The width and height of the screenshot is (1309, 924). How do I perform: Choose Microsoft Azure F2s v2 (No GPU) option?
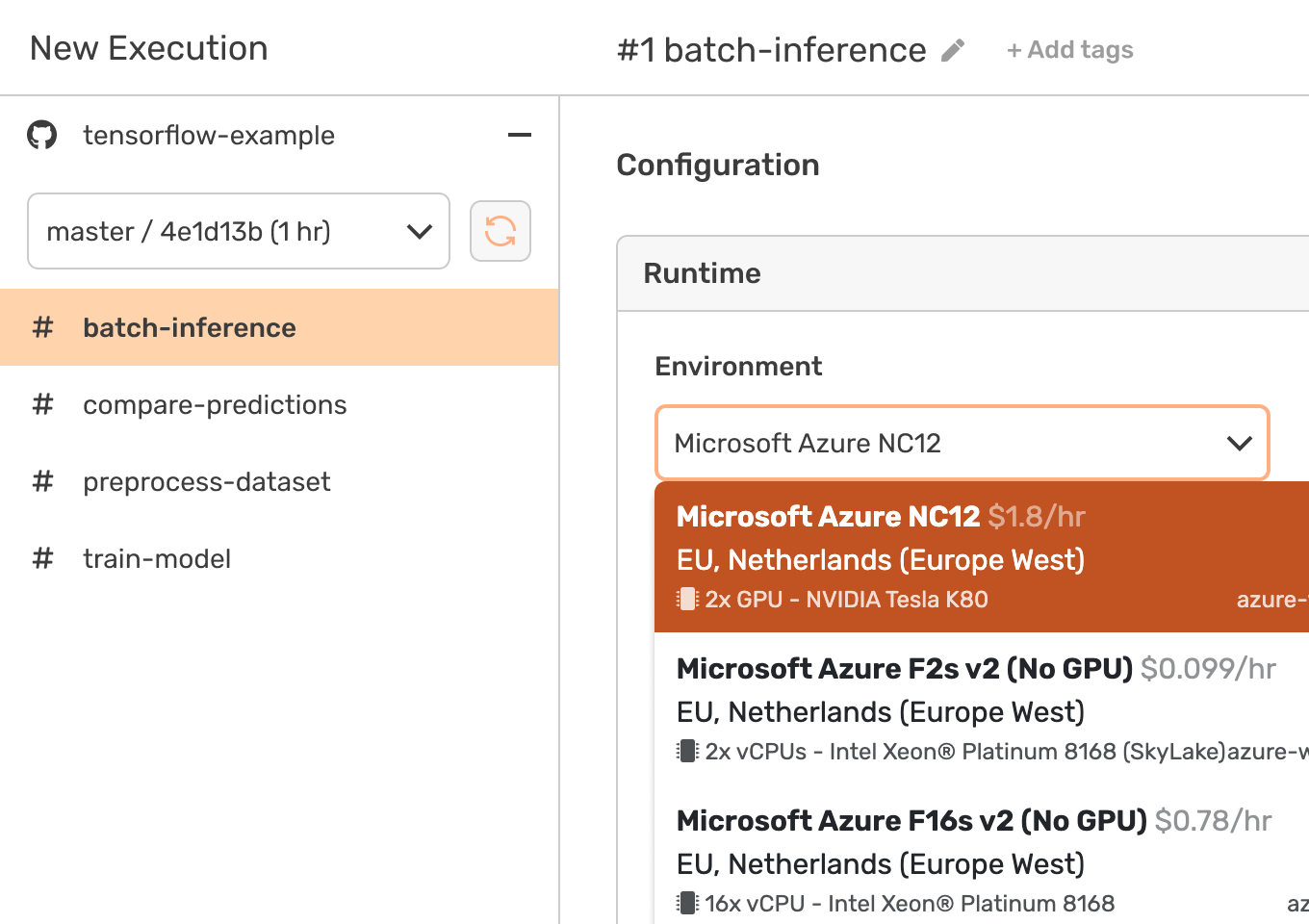pyautogui.click(x=982, y=709)
